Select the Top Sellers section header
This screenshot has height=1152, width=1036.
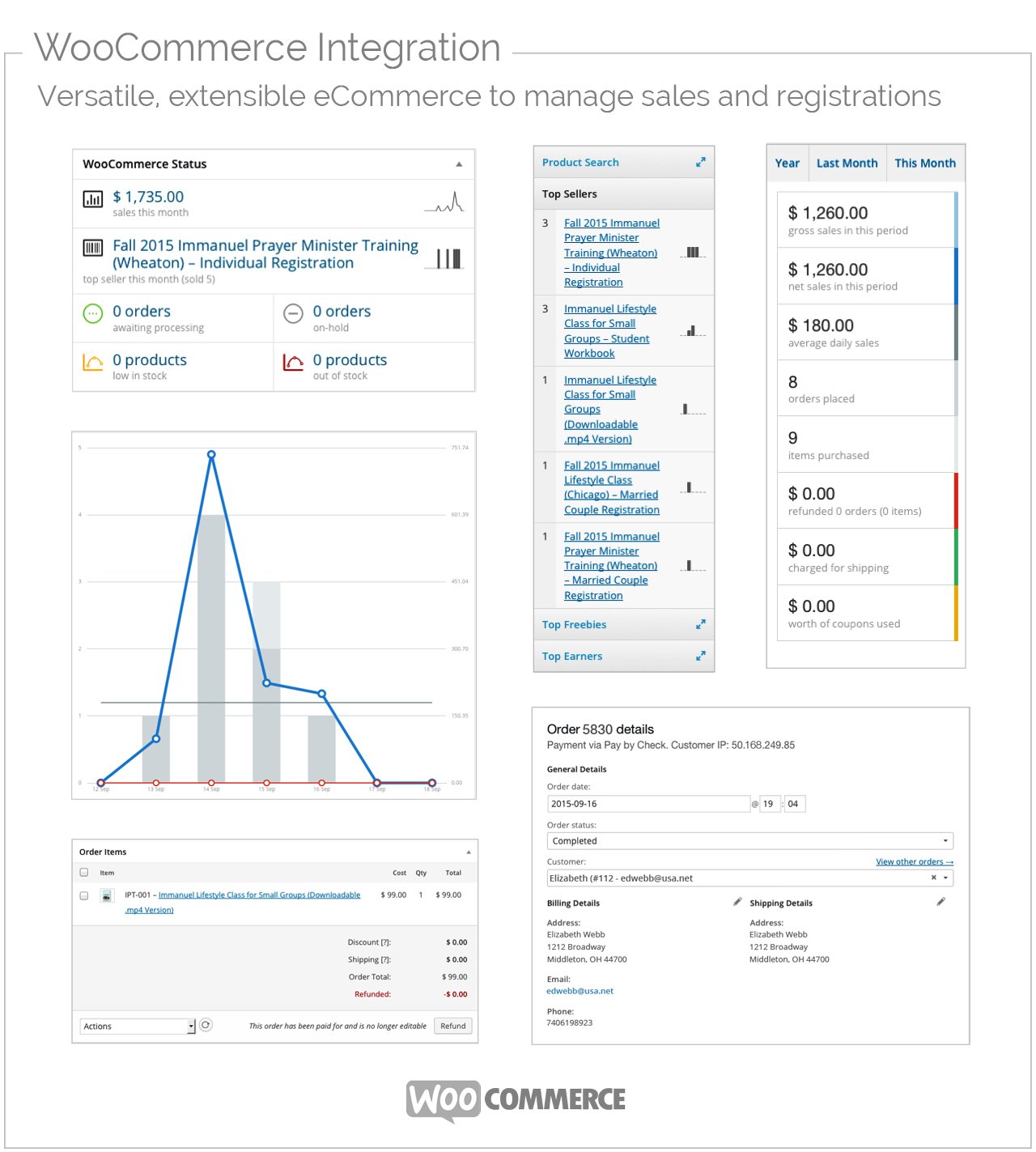624,193
